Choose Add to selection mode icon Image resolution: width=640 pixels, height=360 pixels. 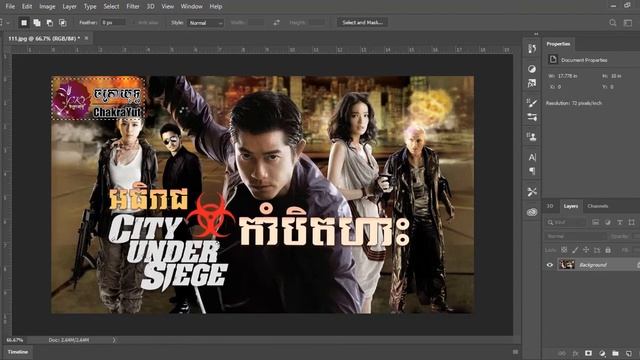coord(37,23)
